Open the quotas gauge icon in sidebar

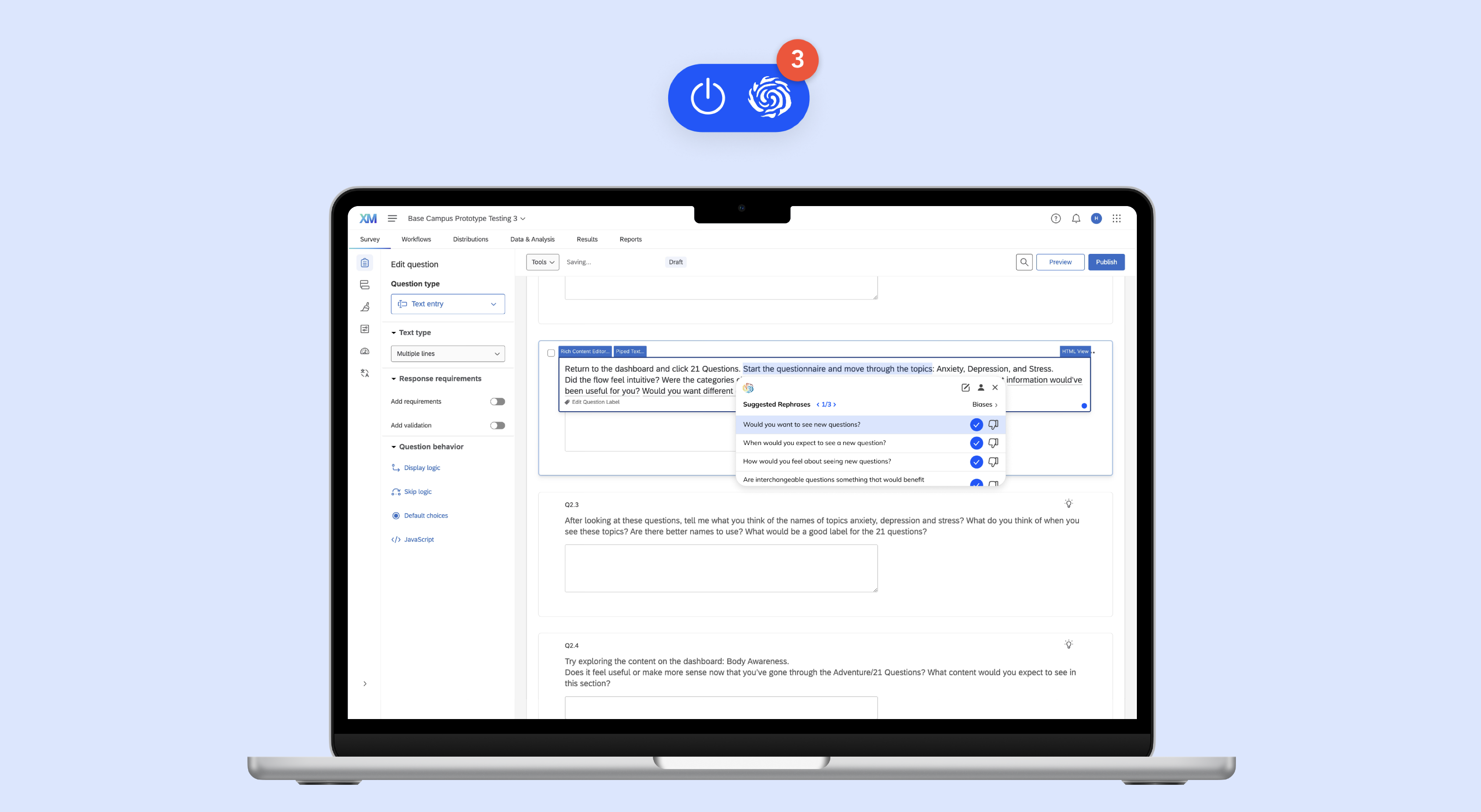click(x=364, y=351)
